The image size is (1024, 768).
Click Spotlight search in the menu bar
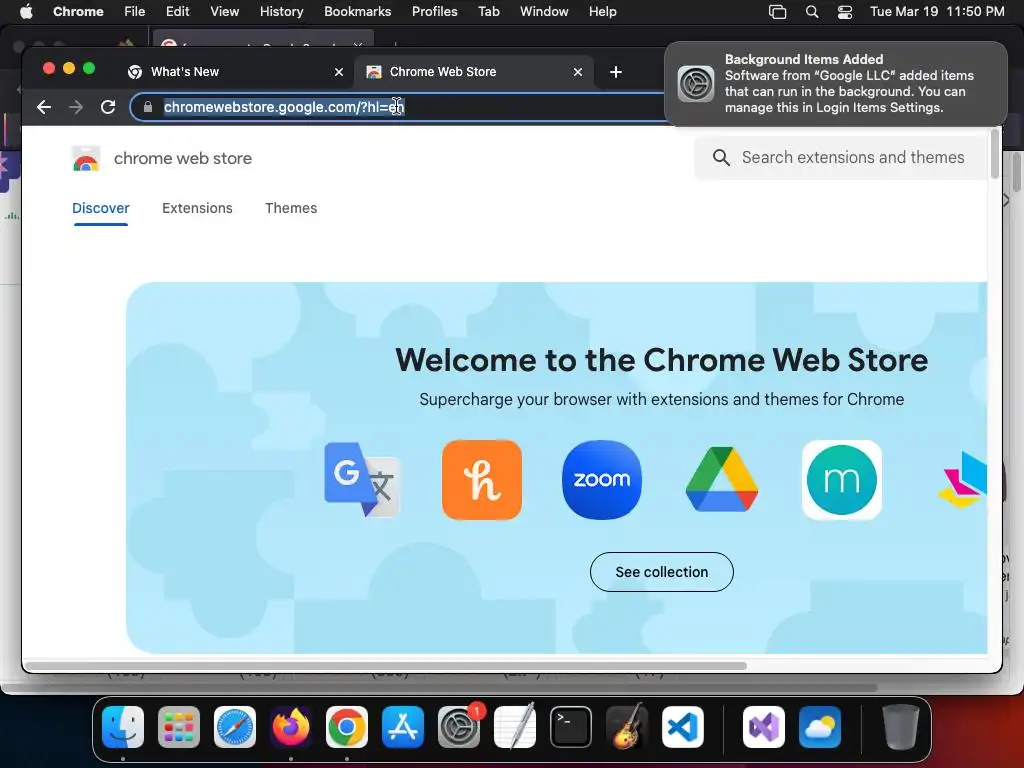(x=812, y=12)
